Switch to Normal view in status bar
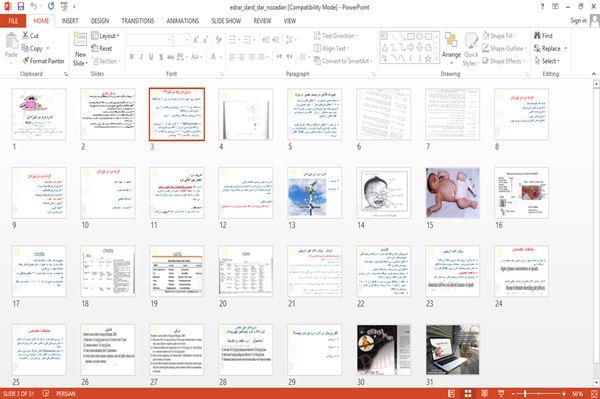The image size is (600, 399). click(x=451, y=393)
